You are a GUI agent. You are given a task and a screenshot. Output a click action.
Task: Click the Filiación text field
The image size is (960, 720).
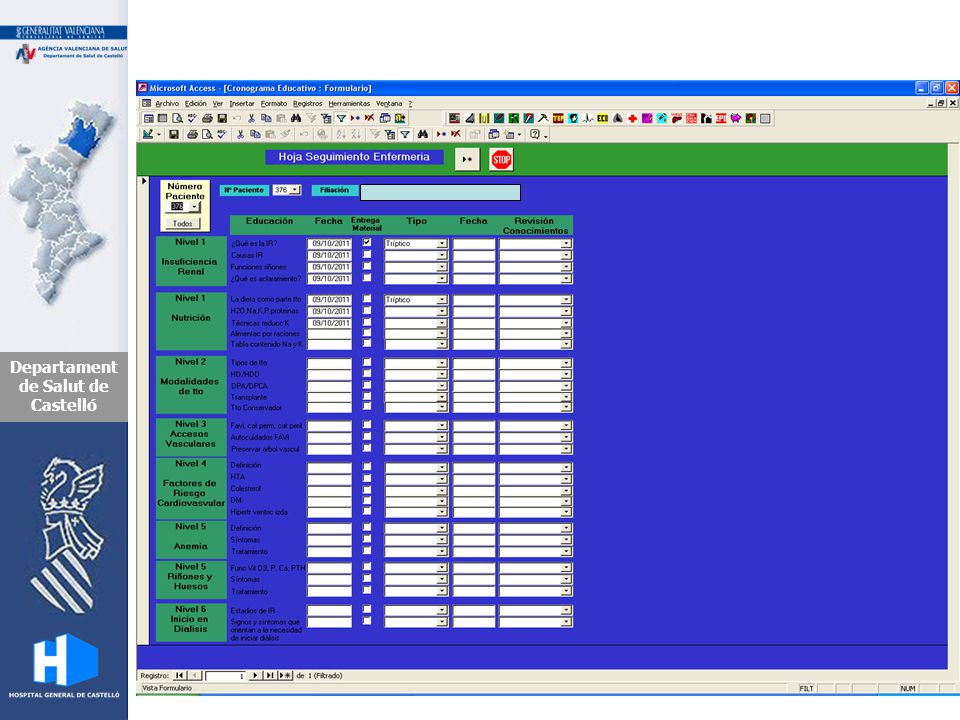440,192
